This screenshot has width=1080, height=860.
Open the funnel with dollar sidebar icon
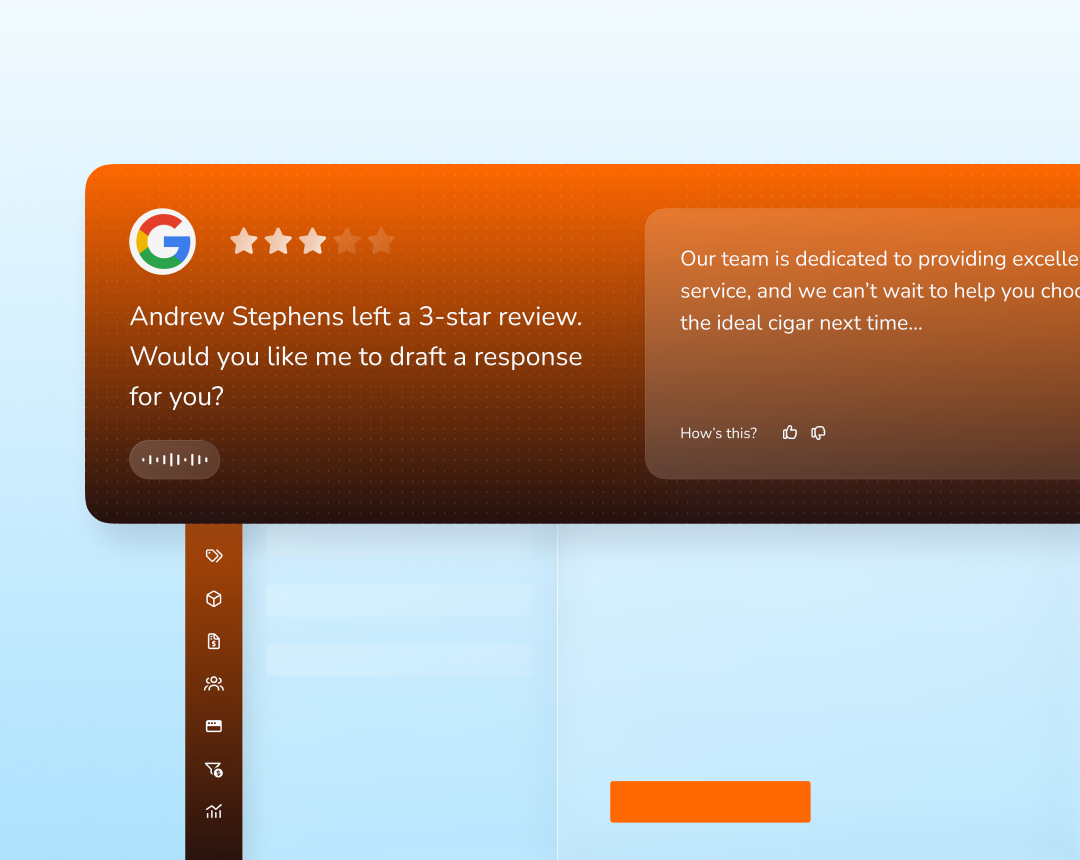click(214, 769)
